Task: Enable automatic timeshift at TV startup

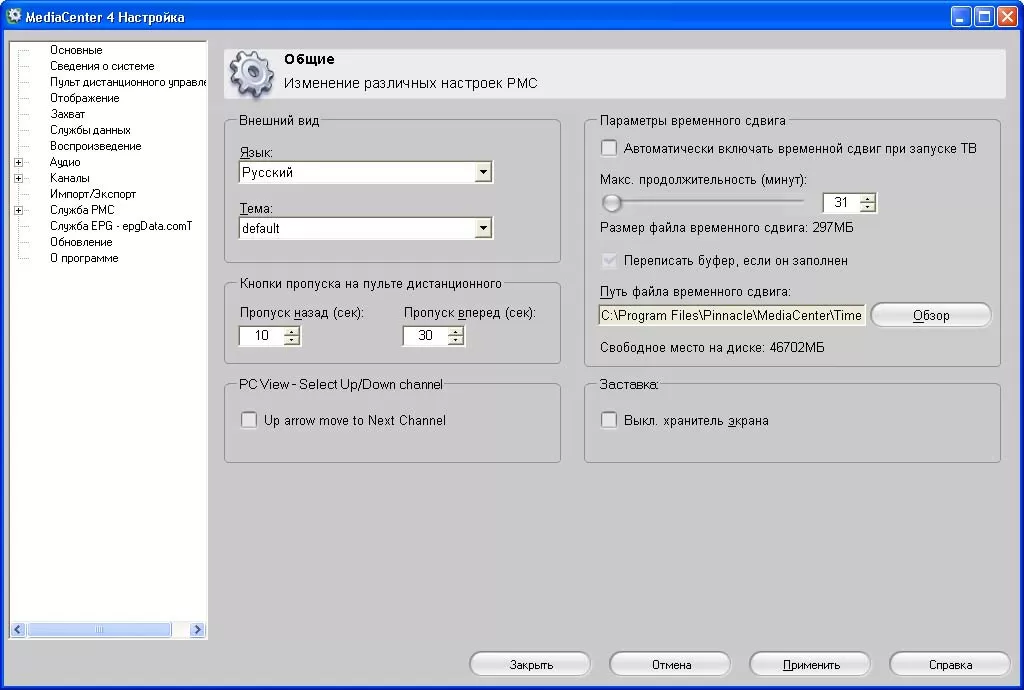Action: point(609,149)
